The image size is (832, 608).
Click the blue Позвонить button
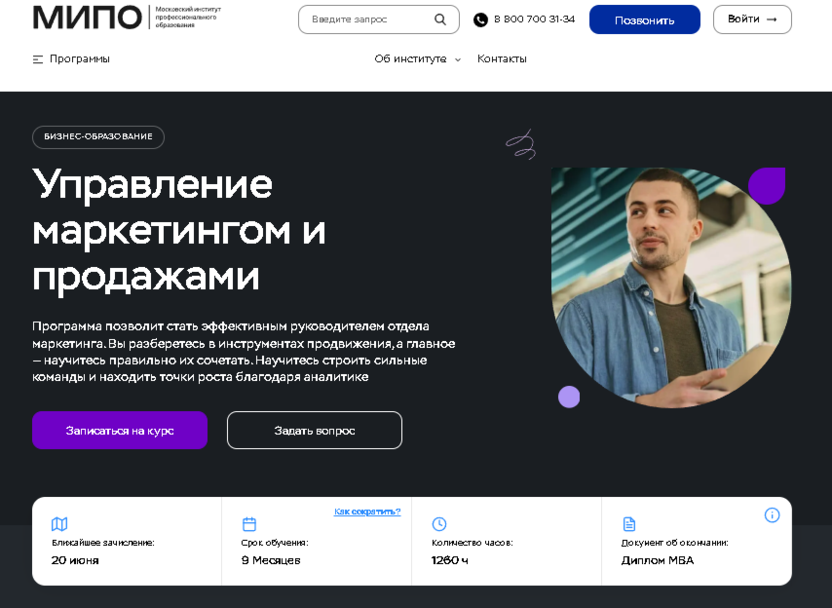(645, 20)
